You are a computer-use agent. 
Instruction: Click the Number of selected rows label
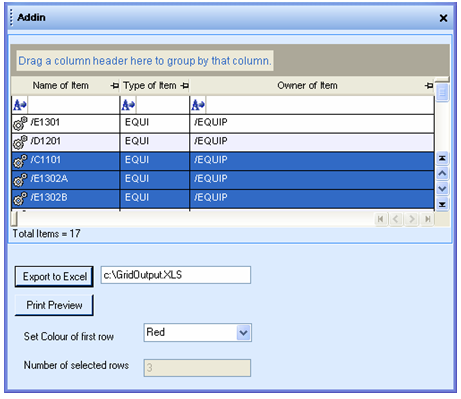tap(76, 365)
